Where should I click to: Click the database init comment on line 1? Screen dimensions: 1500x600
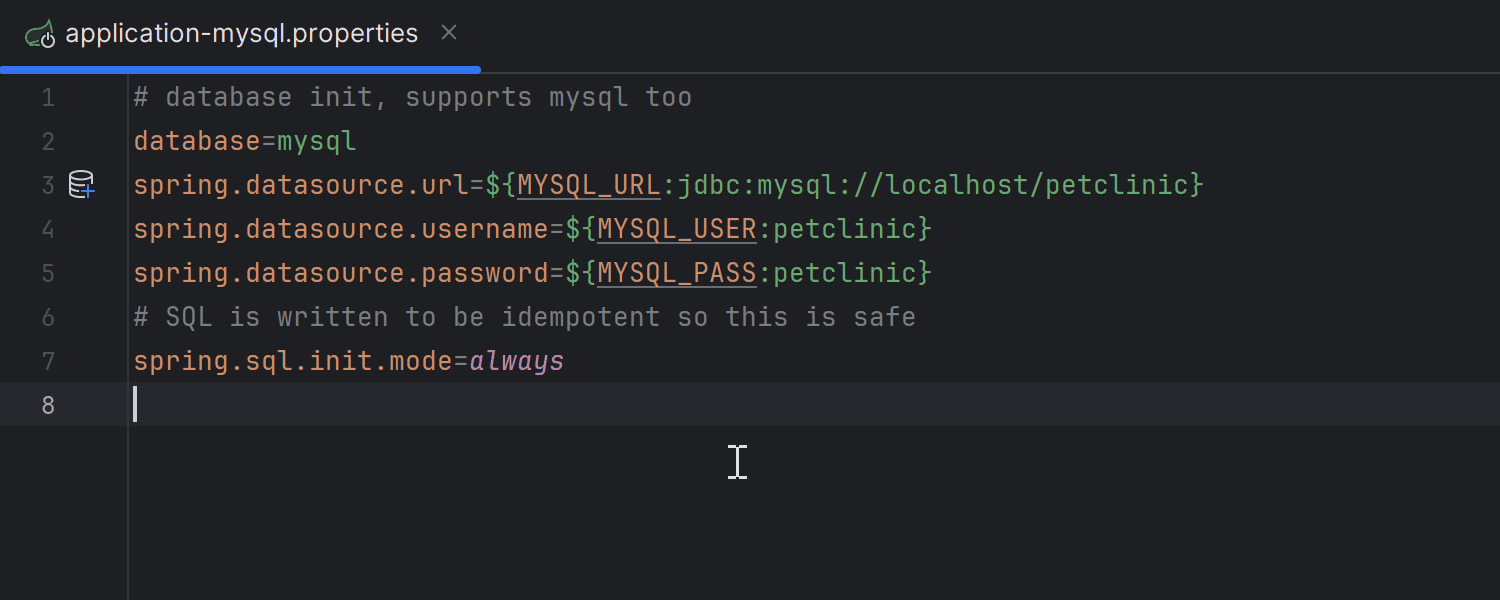coord(410,96)
